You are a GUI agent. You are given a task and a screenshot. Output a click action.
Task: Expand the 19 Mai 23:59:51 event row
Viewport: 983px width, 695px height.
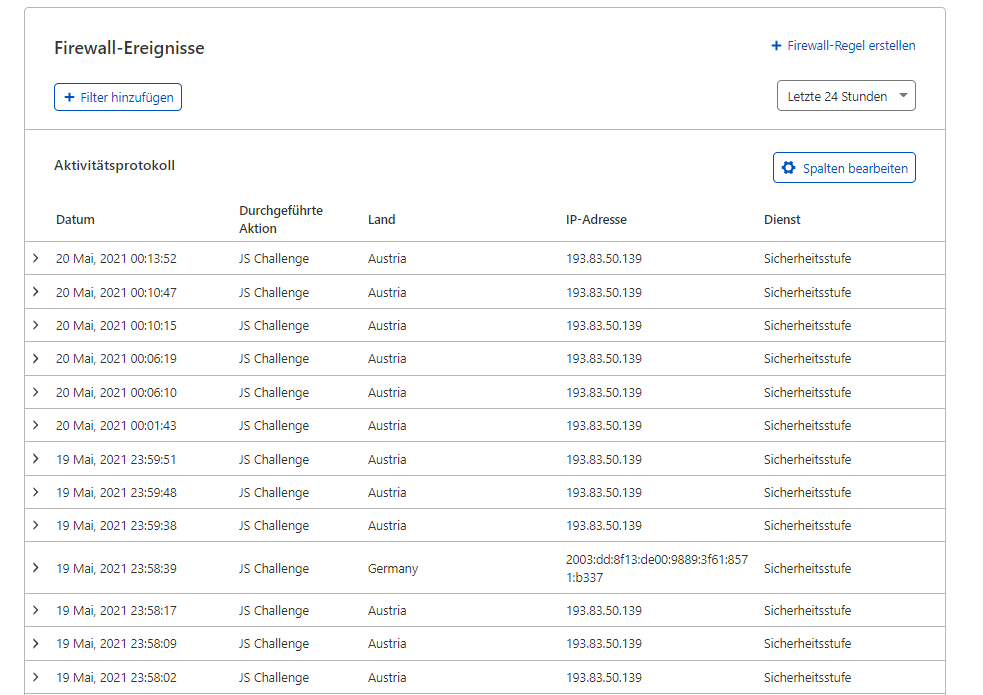pos(36,459)
